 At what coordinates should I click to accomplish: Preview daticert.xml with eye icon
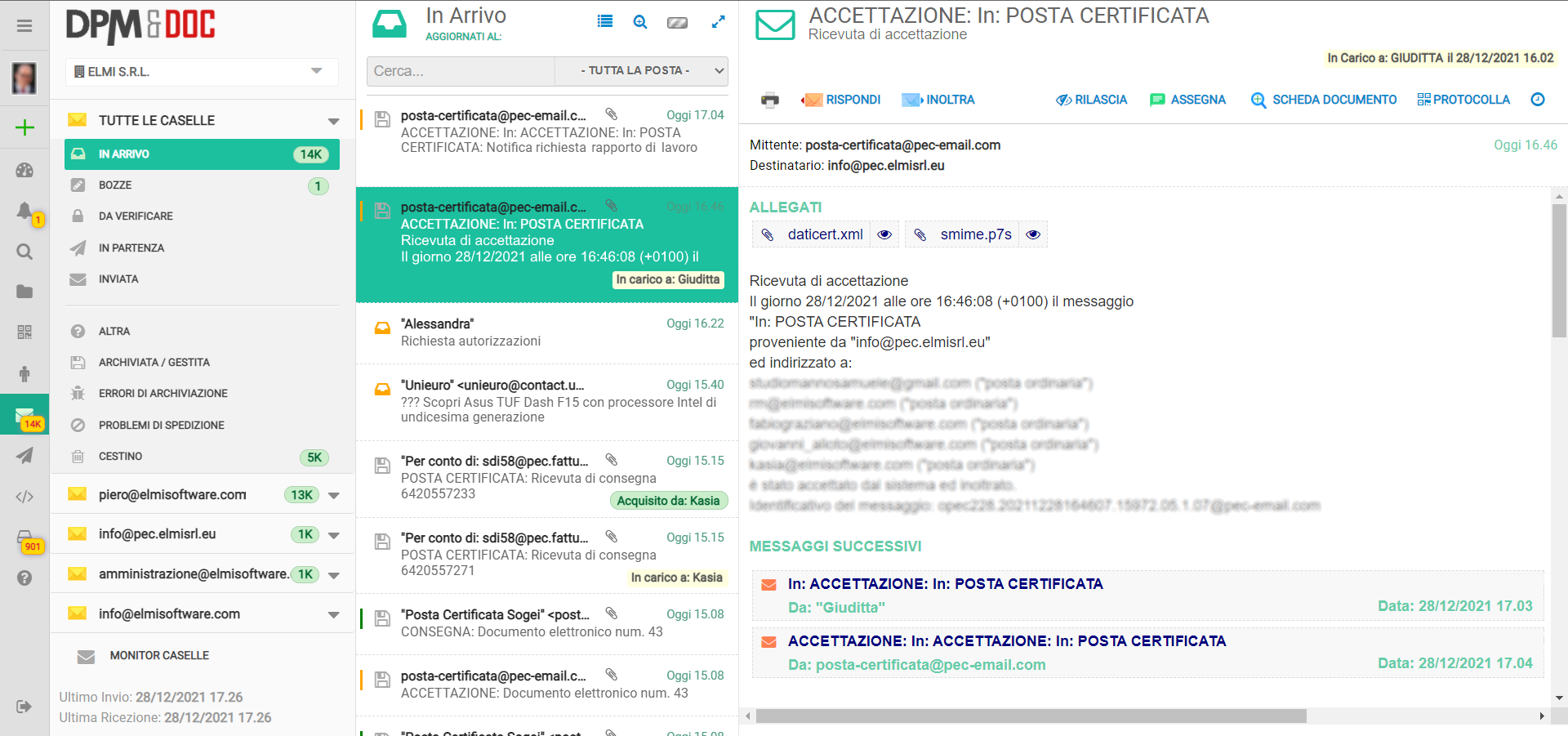click(884, 234)
